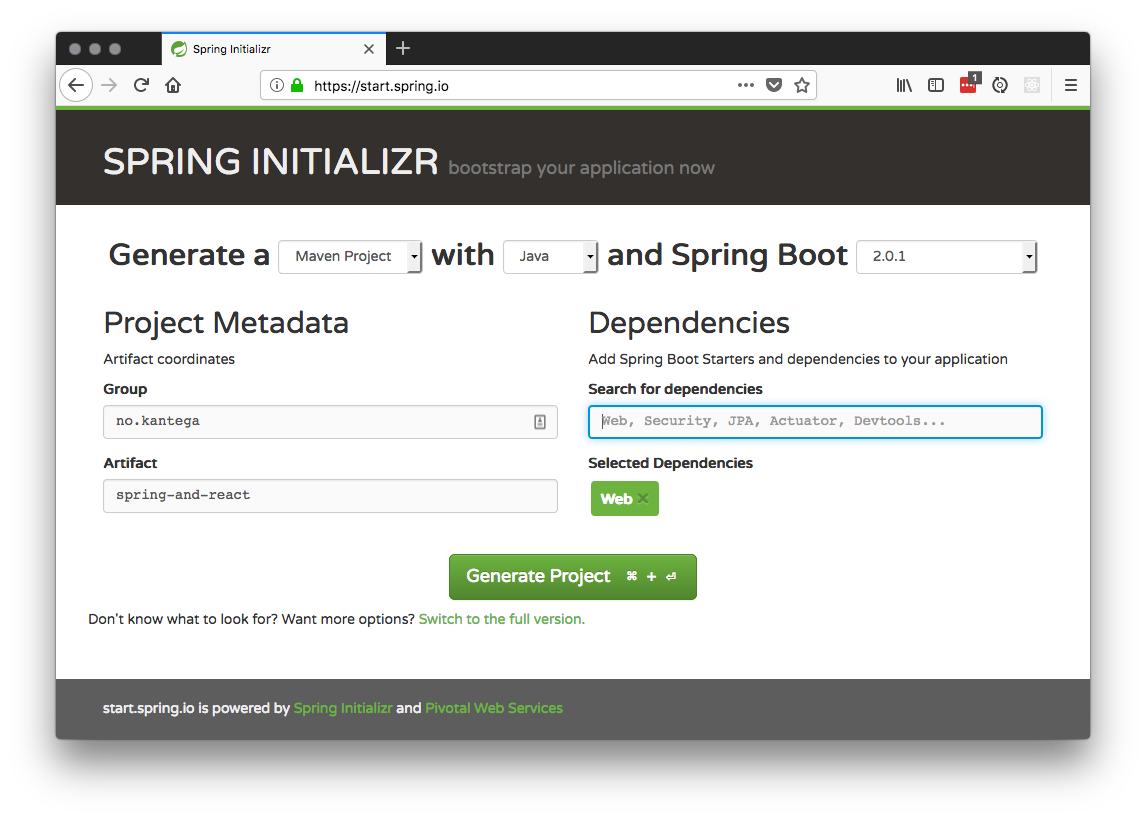1146x819 pixels.
Task: Follow the Switch to the full version link
Action: [501, 619]
